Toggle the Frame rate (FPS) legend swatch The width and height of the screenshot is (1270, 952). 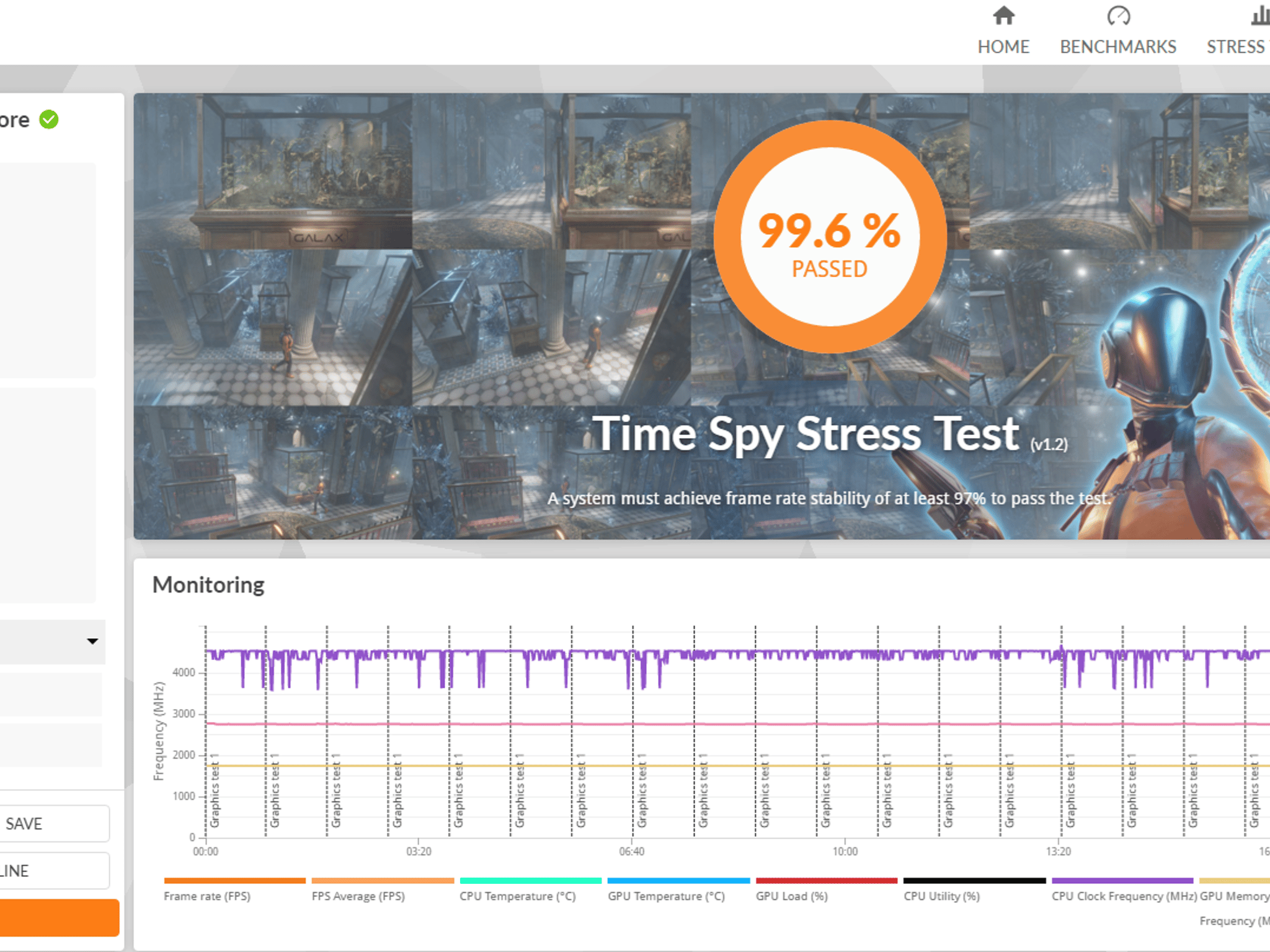pos(234,881)
